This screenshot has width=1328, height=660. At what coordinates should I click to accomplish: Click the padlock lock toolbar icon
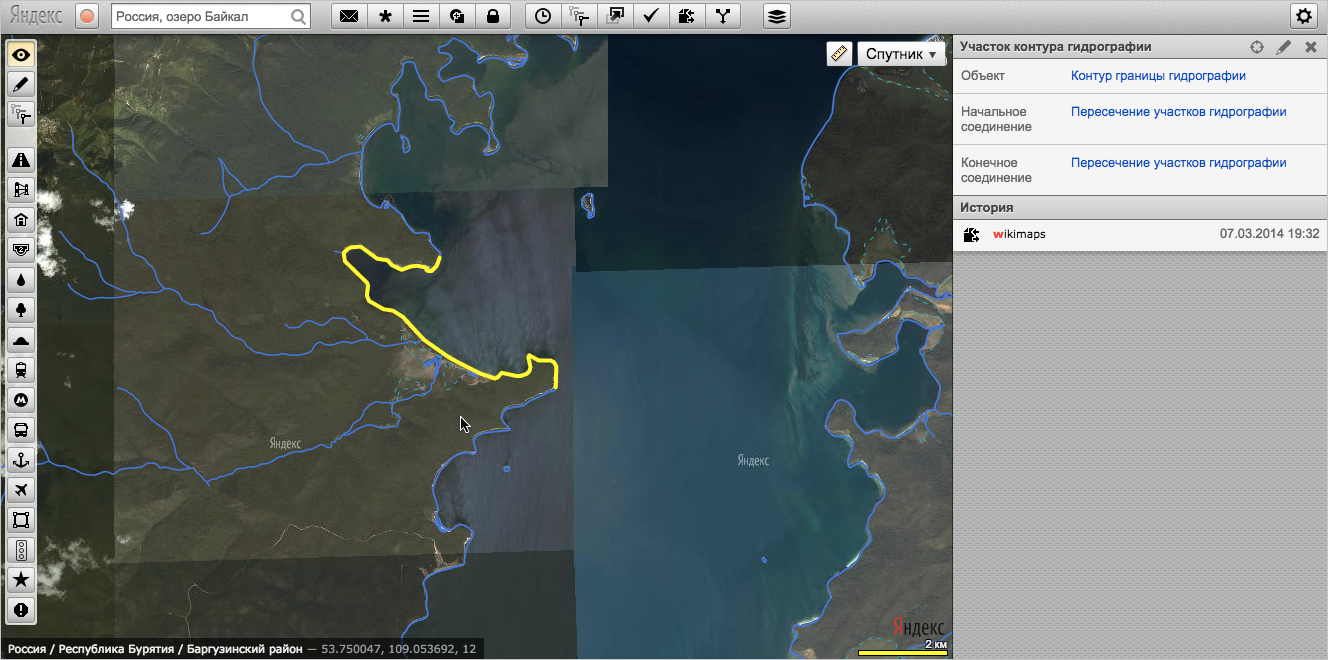click(x=492, y=16)
